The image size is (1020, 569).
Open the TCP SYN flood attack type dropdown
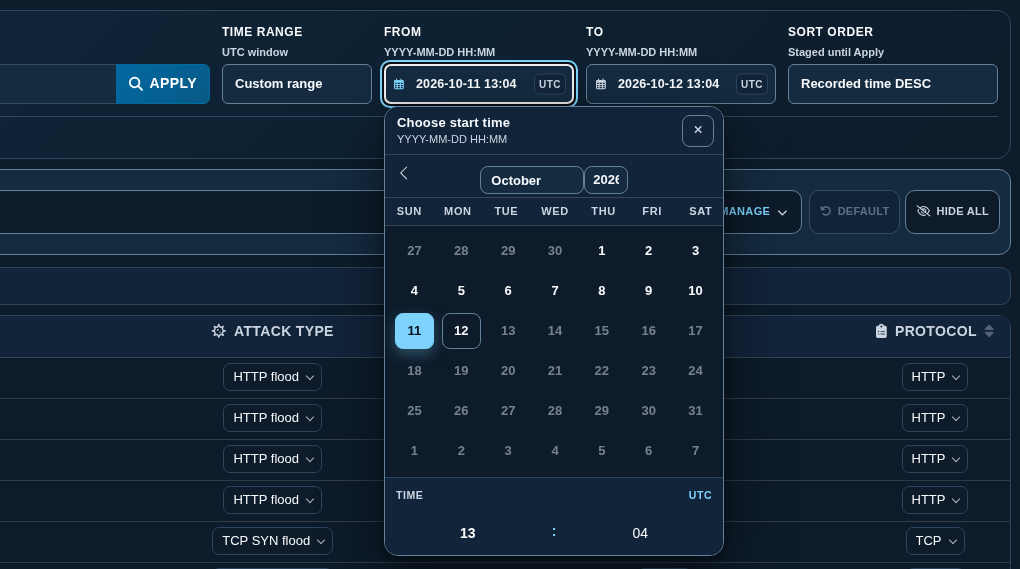click(x=273, y=541)
